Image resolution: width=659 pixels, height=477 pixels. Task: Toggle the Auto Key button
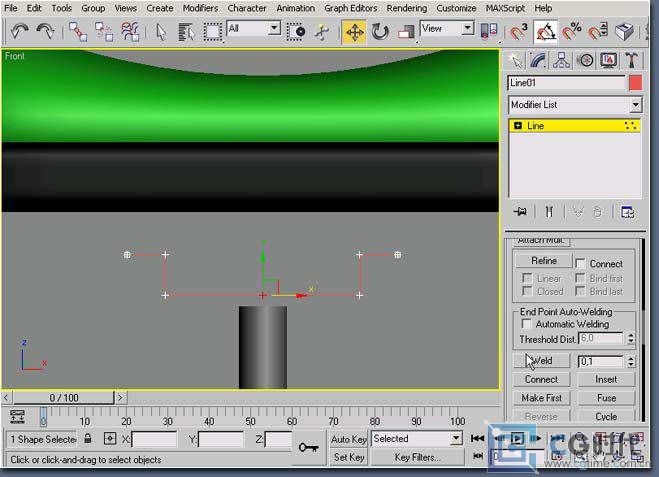348,439
